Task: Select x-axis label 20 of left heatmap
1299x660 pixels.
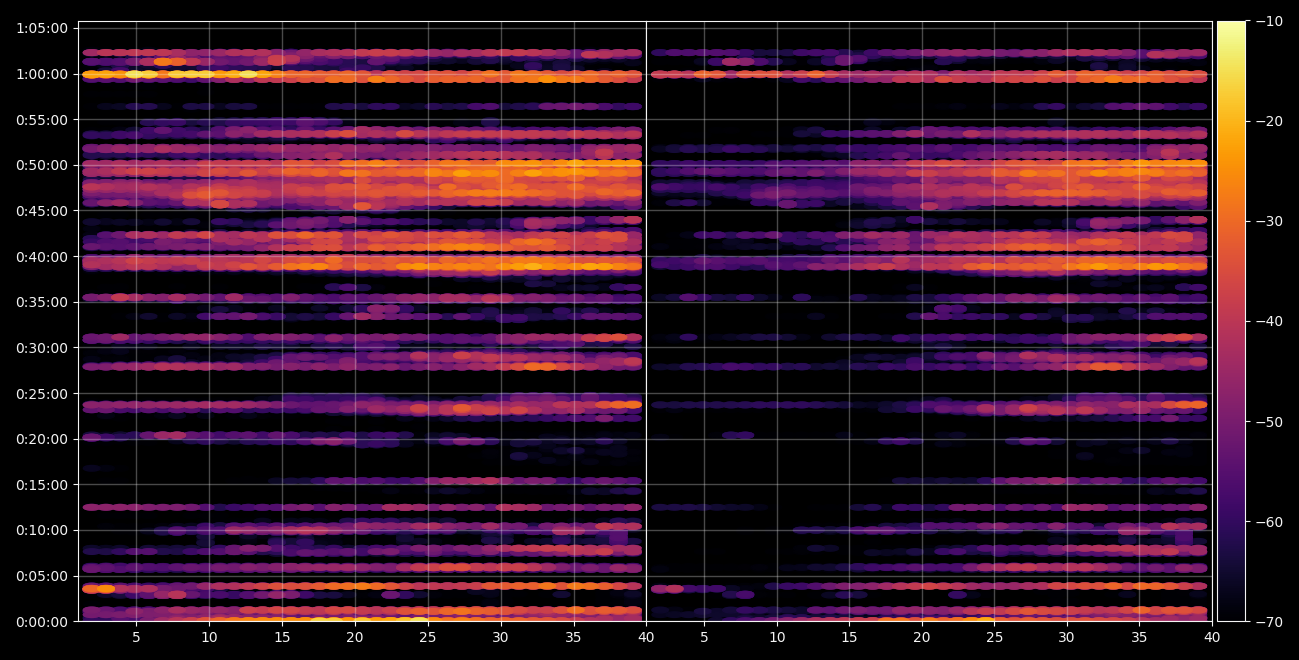Action: click(355, 637)
